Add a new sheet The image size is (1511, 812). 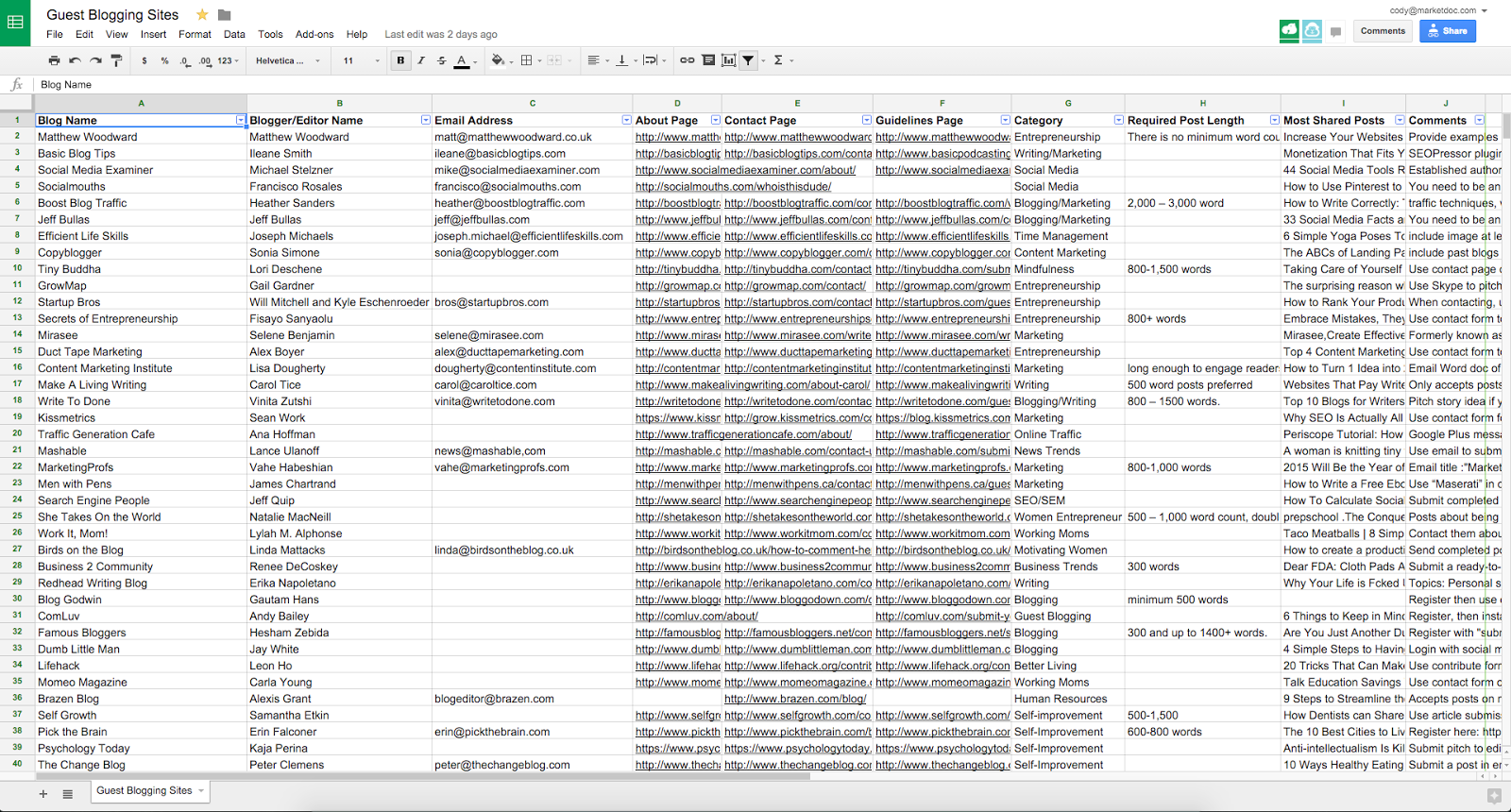[x=42, y=794]
